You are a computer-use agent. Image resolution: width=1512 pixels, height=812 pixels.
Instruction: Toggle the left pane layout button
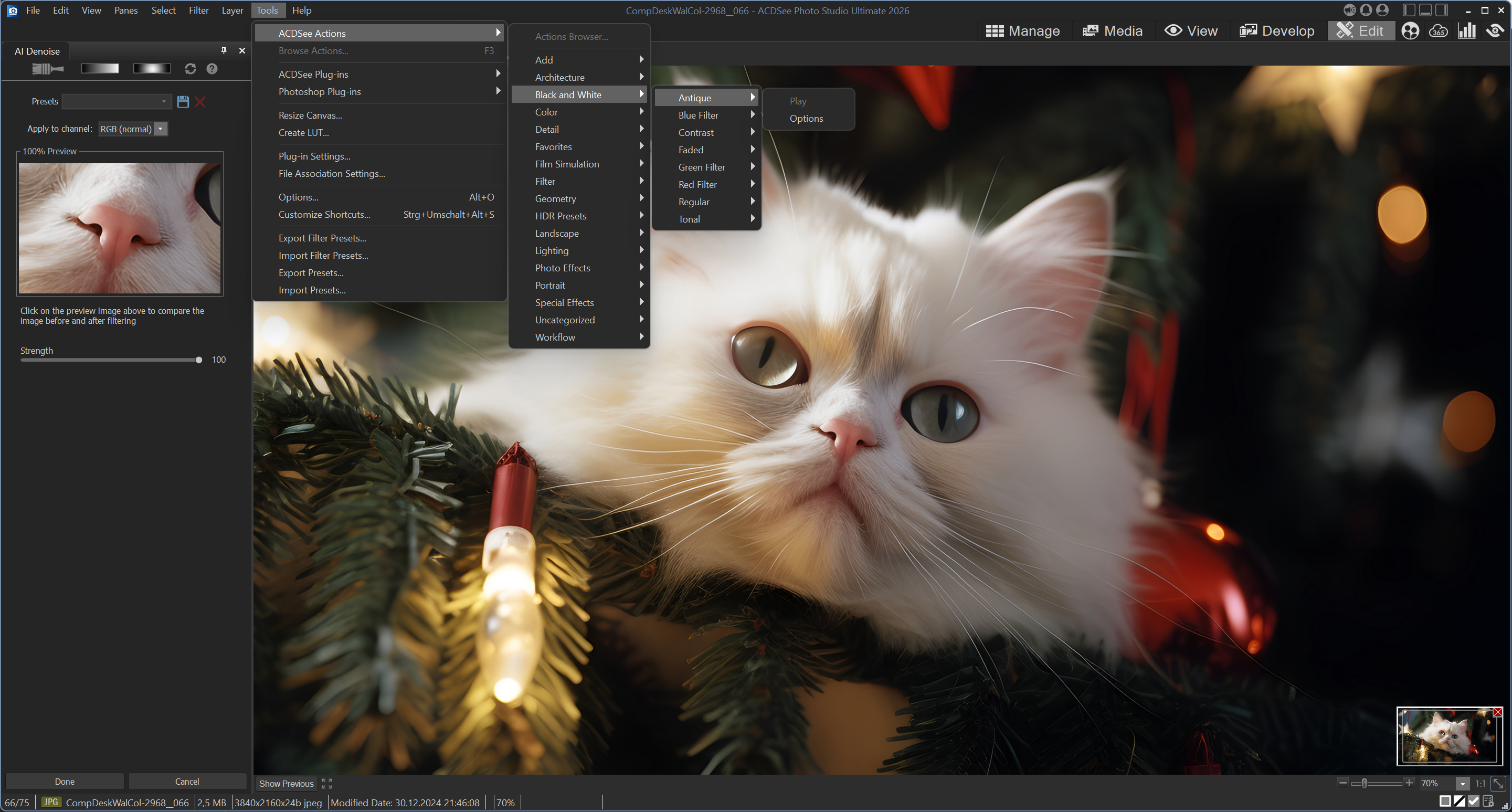[1409, 10]
